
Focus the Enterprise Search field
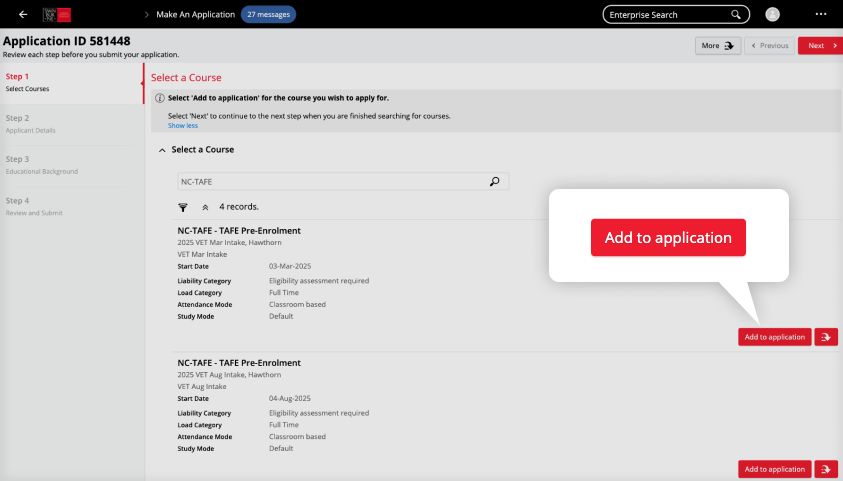pos(676,15)
